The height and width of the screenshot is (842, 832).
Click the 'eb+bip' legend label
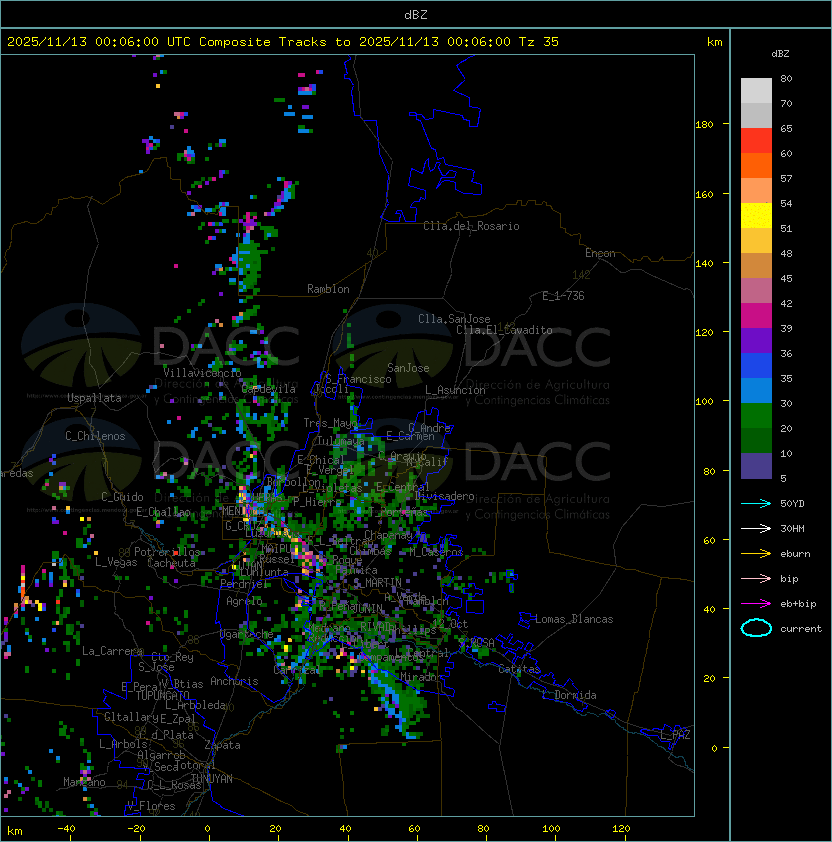798,604
